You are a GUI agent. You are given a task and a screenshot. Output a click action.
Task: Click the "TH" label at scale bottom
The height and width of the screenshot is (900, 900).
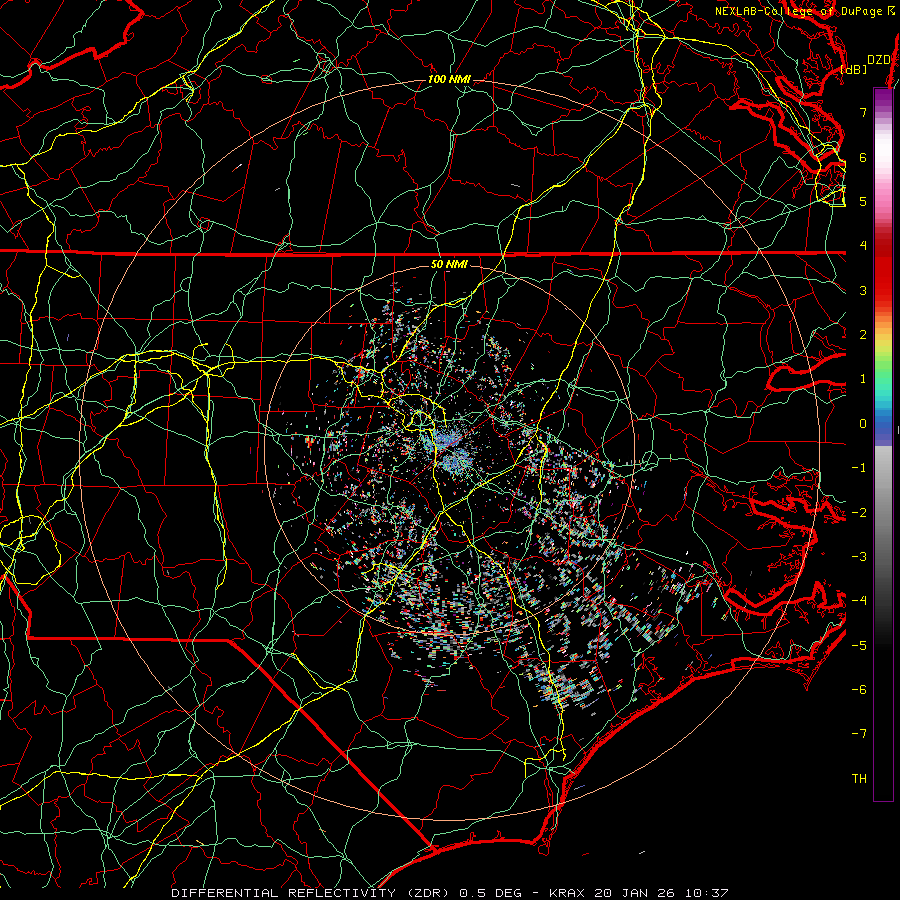pyautogui.click(x=859, y=779)
